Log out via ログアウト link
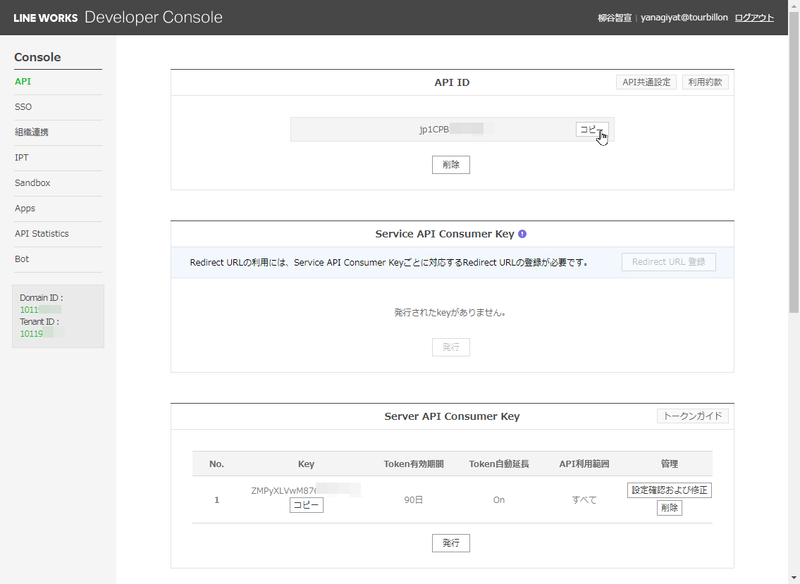Viewport: 800px width, 584px height. point(754,18)
